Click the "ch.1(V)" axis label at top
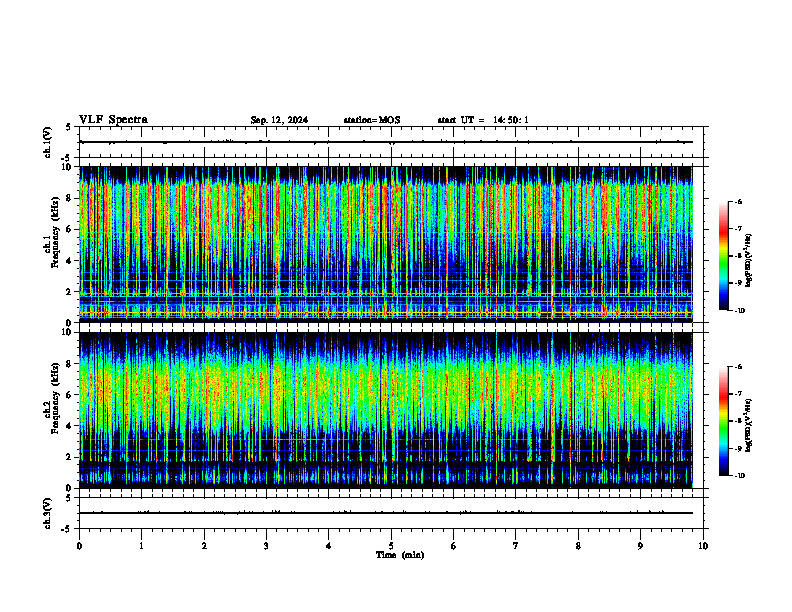 pos(48,142)
